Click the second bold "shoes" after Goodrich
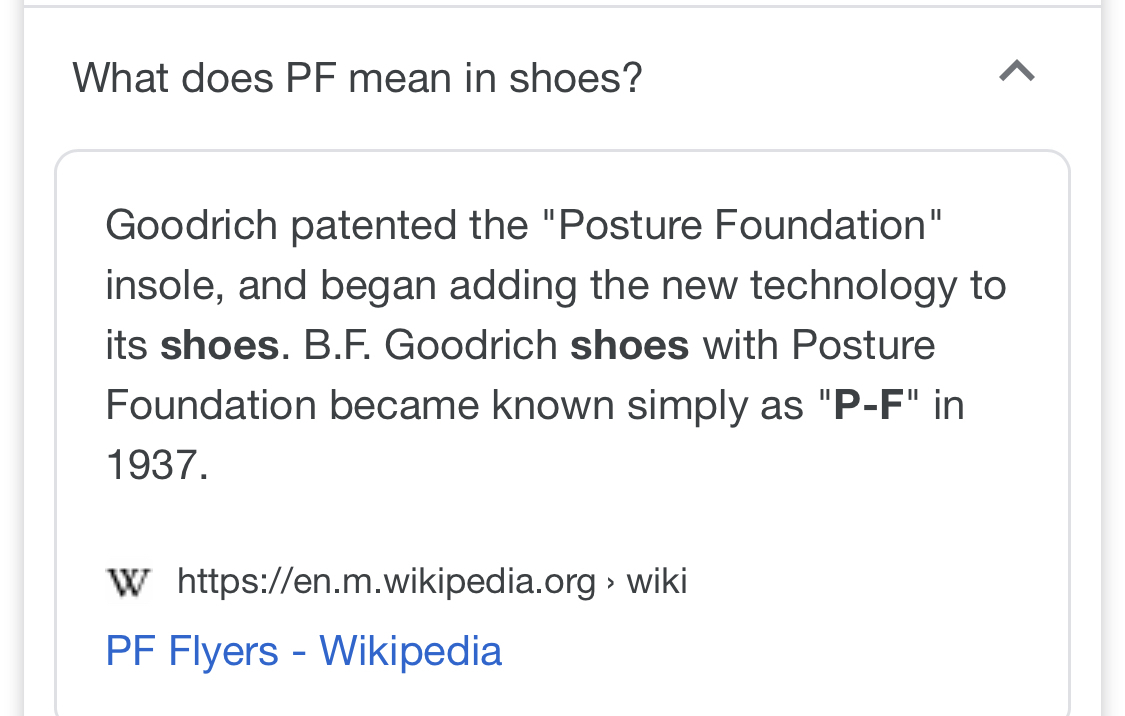The width and height of the screenshot is (1125, 716). [x=629, y=346]
